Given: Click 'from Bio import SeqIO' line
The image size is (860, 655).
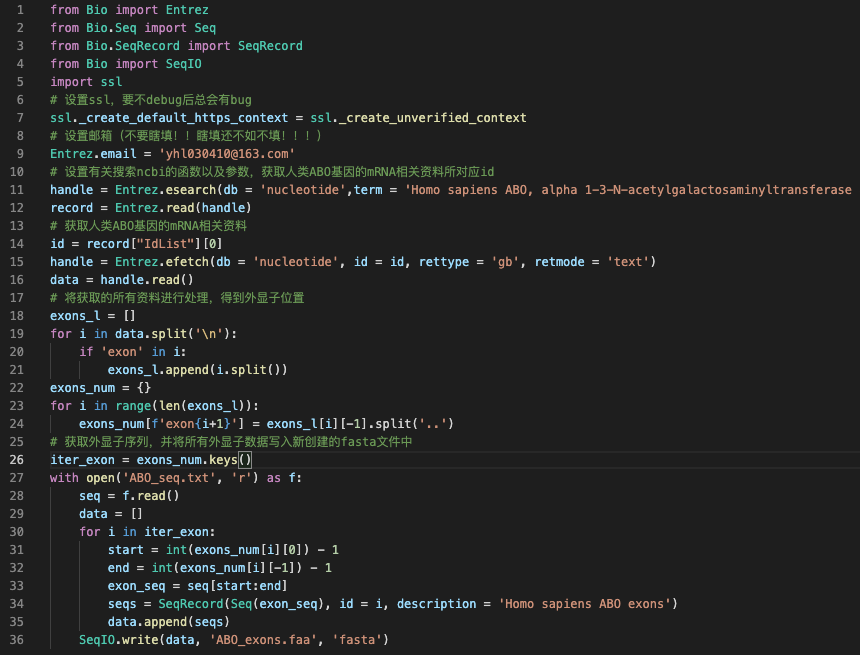Looking at the screenshot, I should coord(126,64).
